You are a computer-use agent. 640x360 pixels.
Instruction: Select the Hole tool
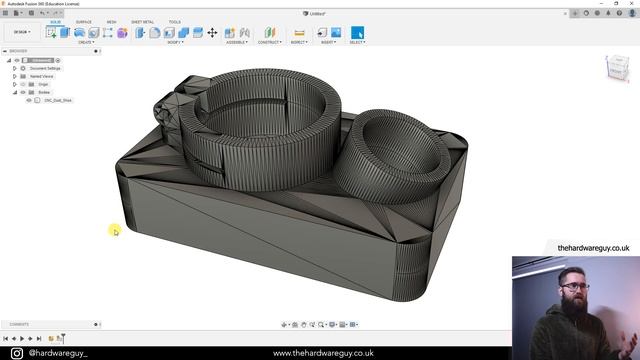click(93, 33)
